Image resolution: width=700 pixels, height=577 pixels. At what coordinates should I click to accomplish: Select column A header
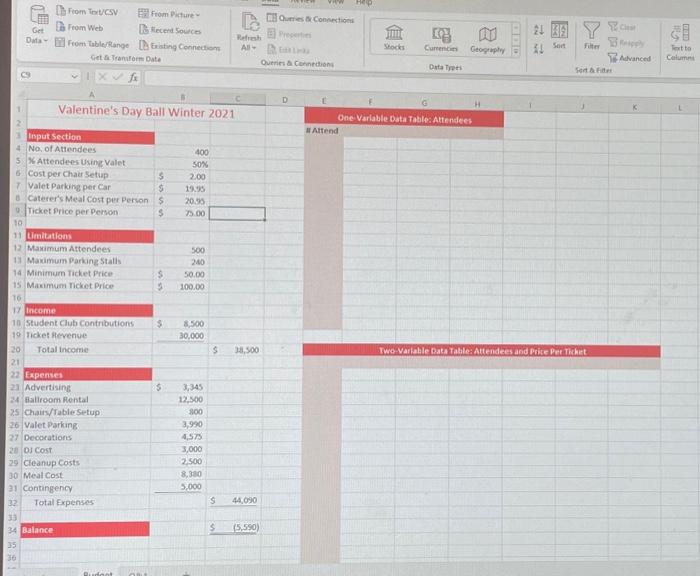tap(91, 94)
